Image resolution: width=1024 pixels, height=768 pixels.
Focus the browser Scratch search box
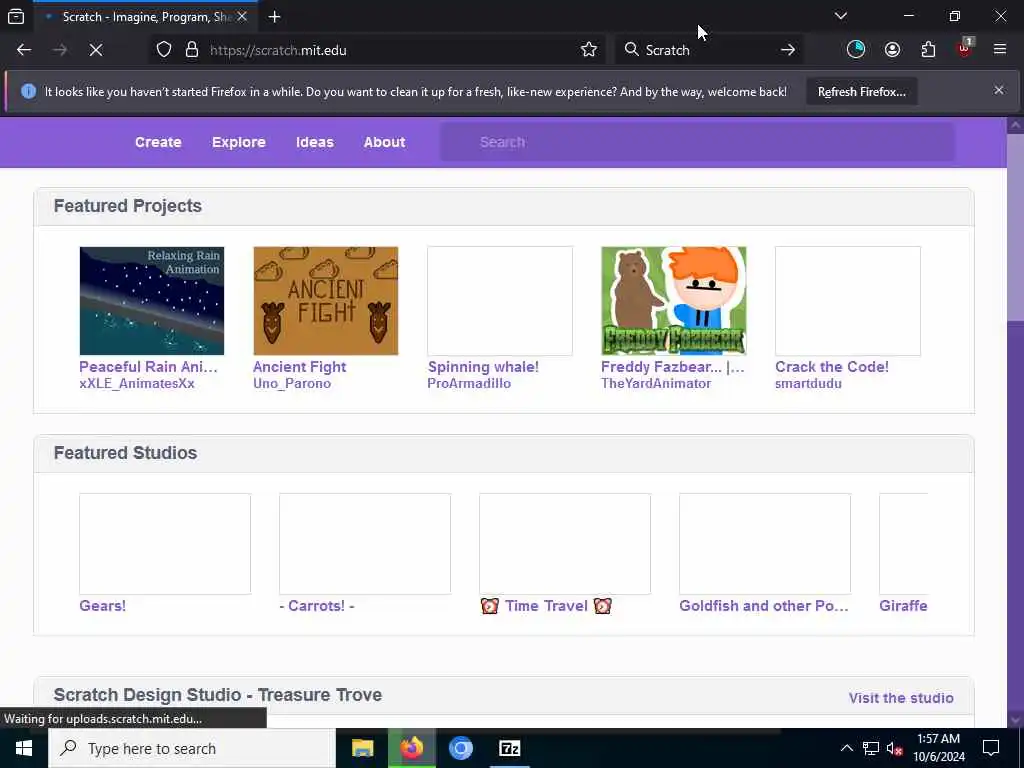click(709, 50)
